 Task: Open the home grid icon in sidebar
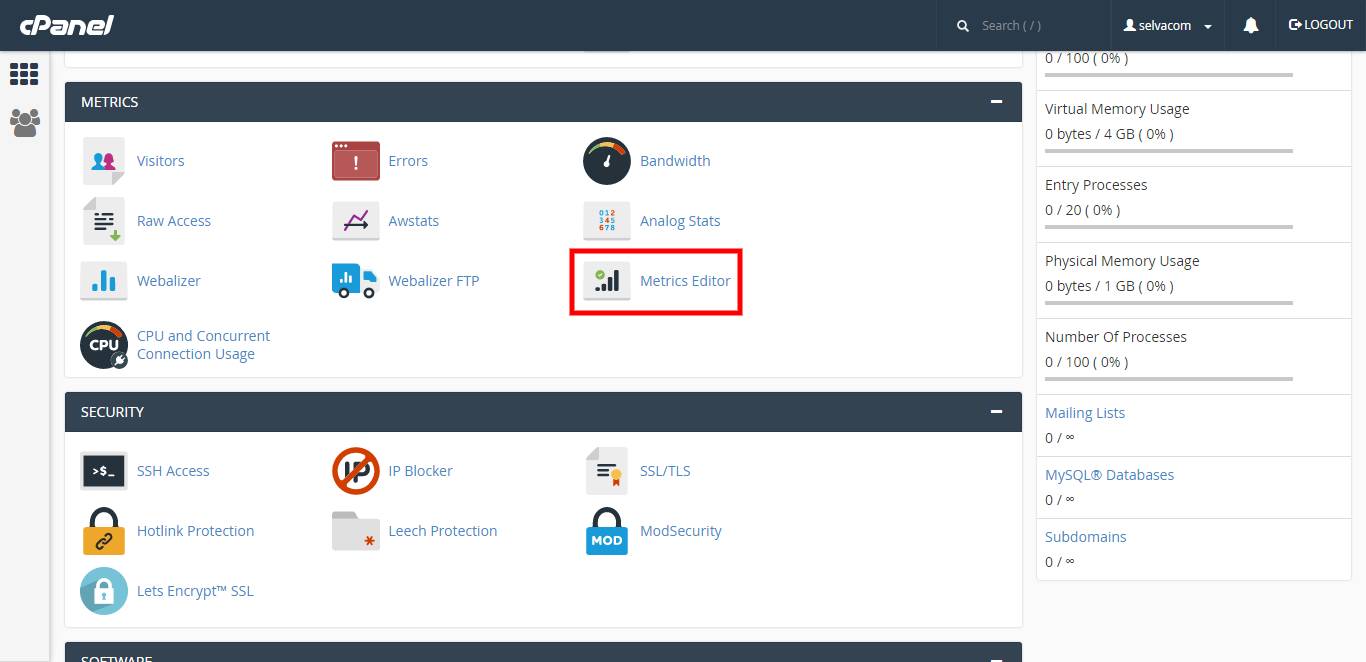coord(24,74)
